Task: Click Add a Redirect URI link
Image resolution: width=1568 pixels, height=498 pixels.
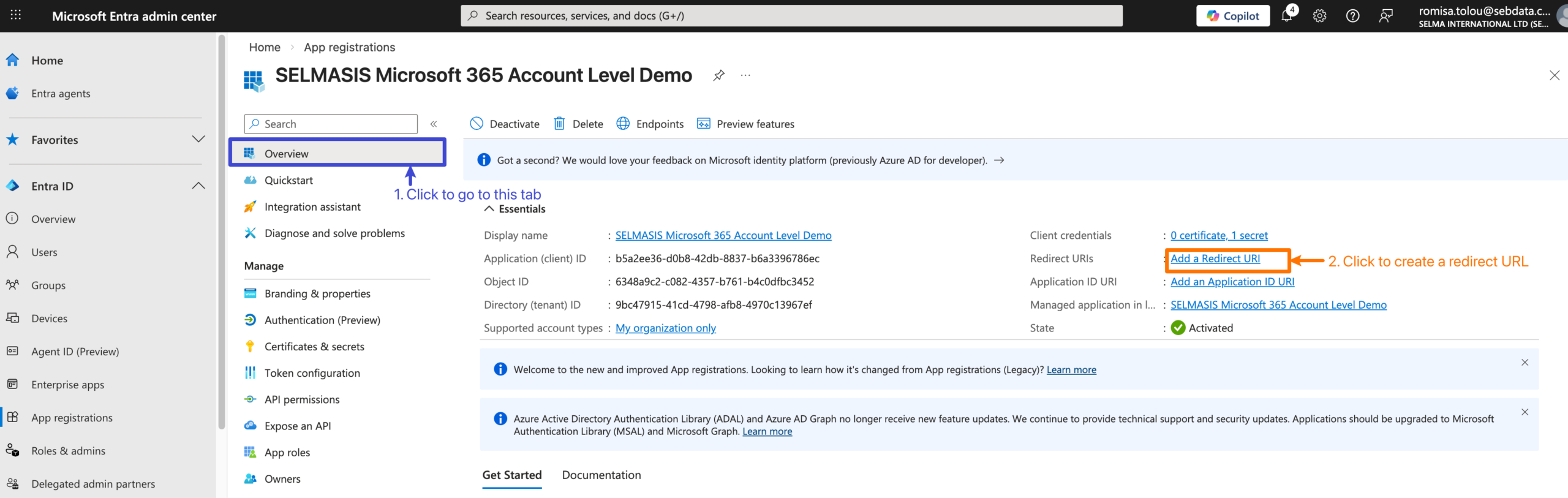Action: 1215,258
